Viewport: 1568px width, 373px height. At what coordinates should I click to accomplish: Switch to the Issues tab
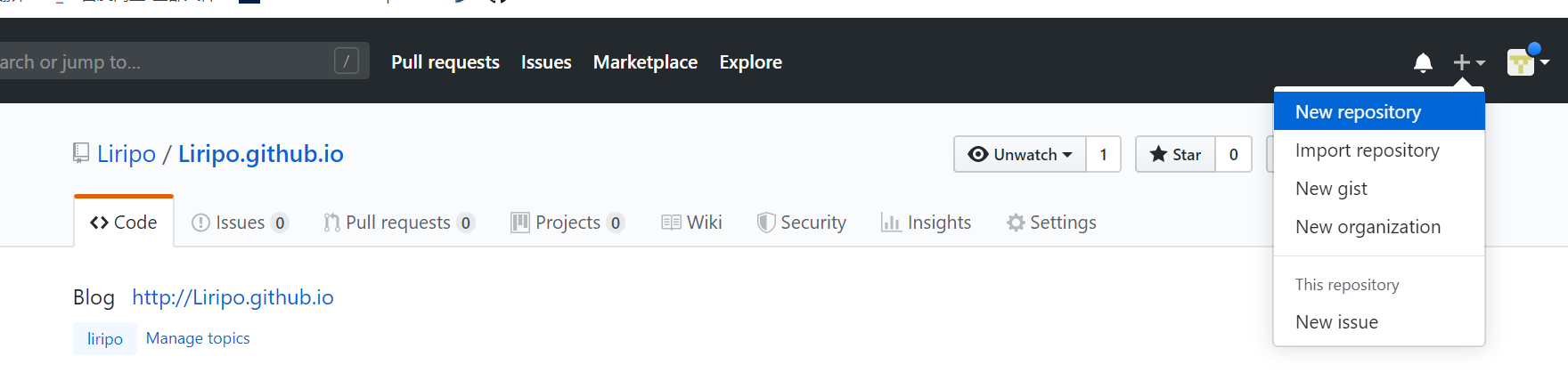240,223
